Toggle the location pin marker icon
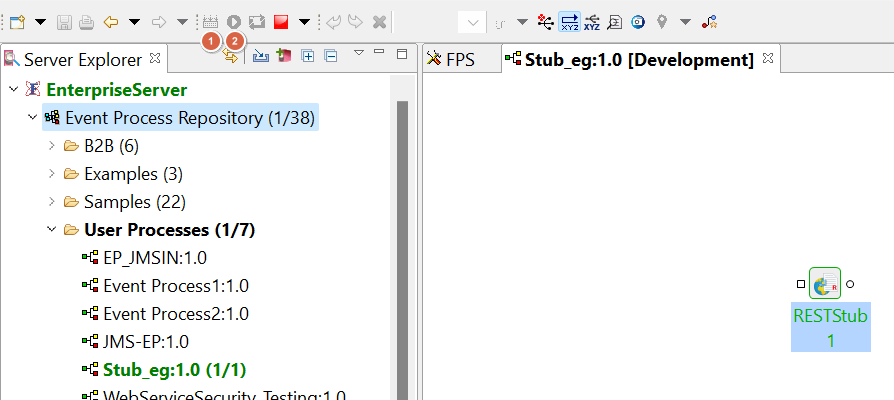 point(662,21)
